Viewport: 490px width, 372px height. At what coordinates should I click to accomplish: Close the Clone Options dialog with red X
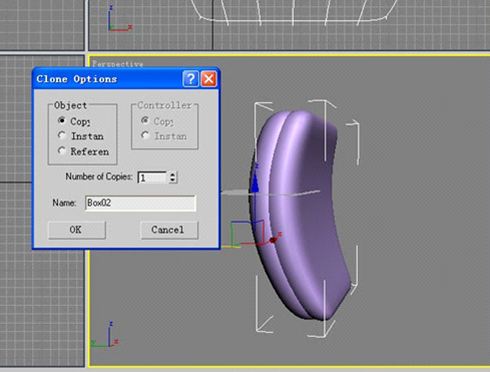click(209, 79)
